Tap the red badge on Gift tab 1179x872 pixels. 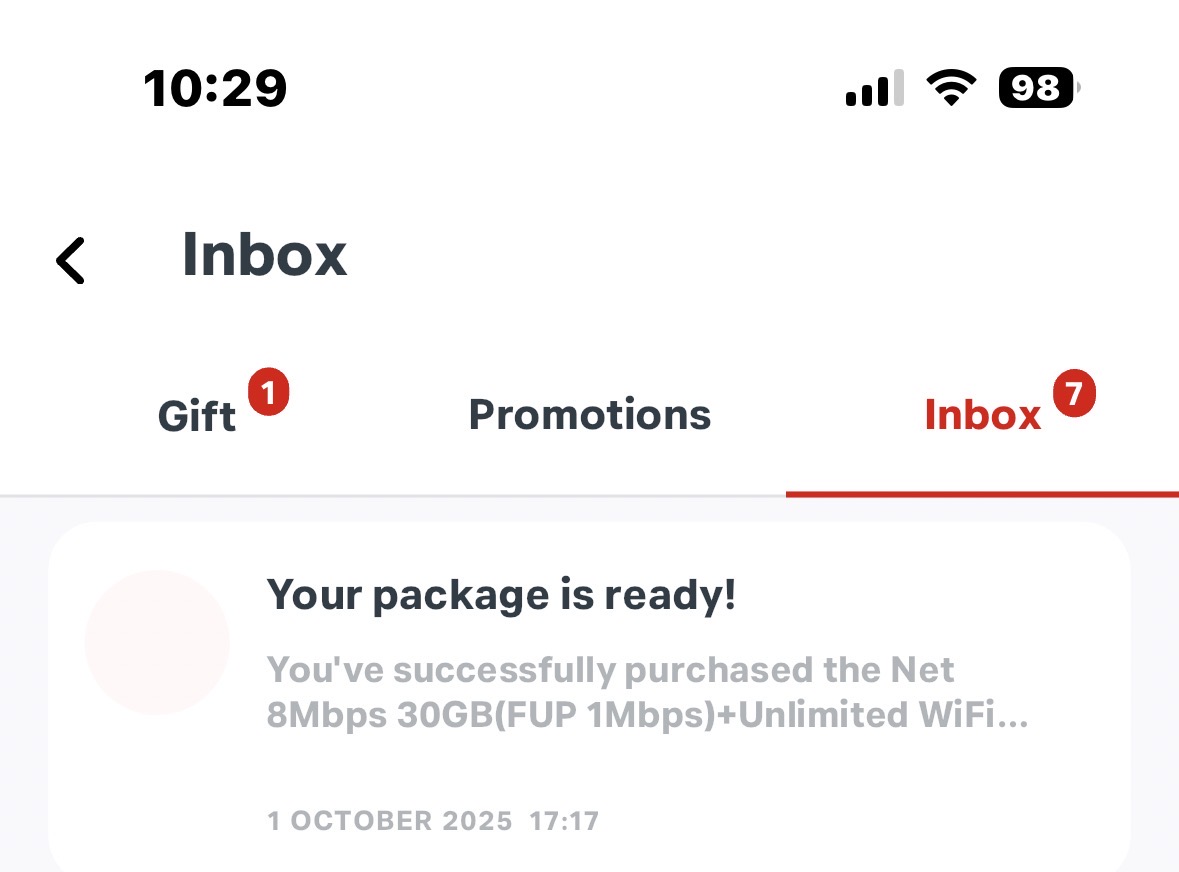pyautogui.click(x=267, y=393)
